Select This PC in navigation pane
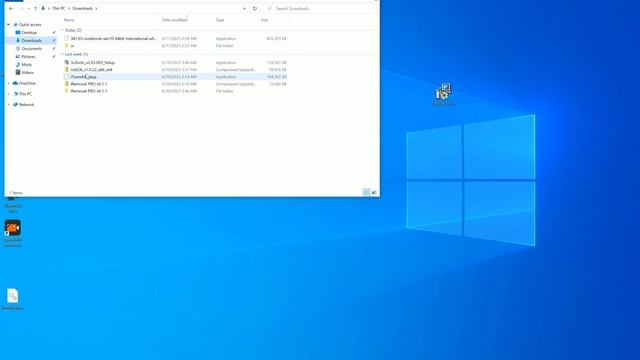This screenshot has height=360, width=640. 25,94
